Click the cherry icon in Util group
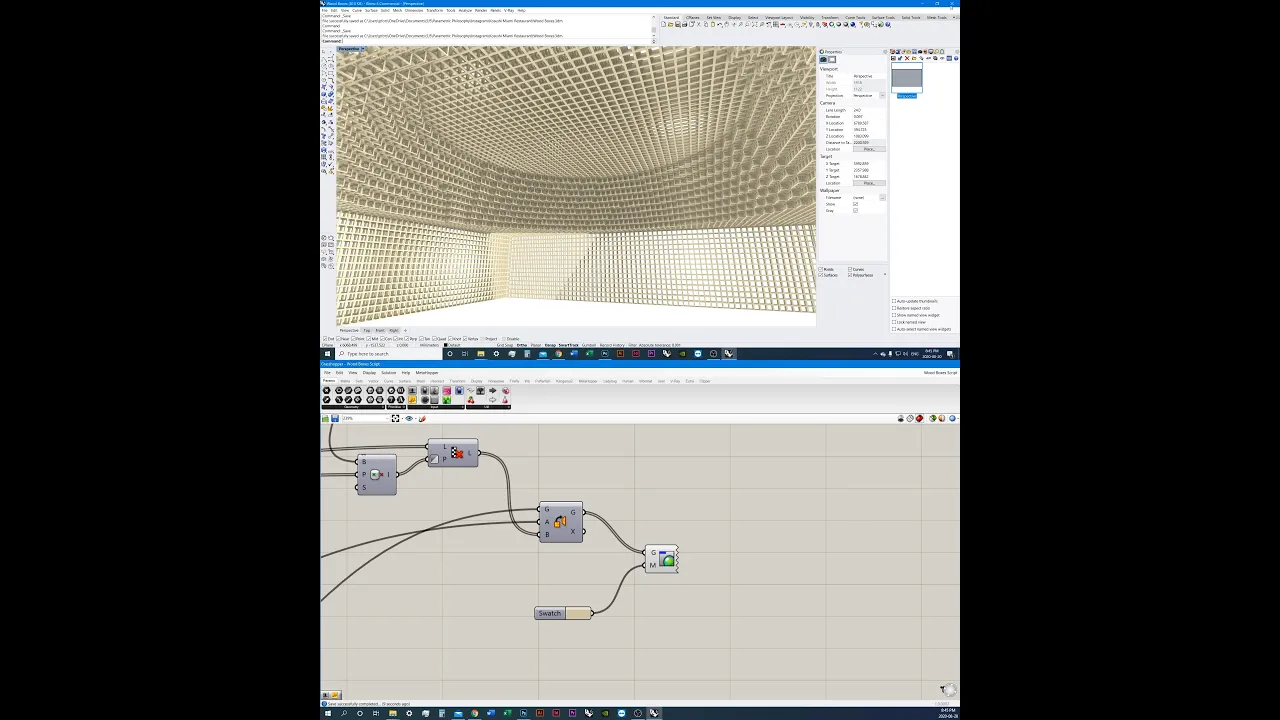The width and height of the screenshot is (1280, 720). coord(471,400)
